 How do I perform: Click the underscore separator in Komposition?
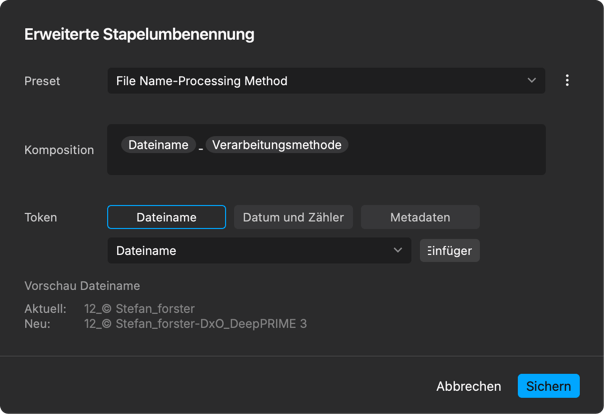pos(201,148)
